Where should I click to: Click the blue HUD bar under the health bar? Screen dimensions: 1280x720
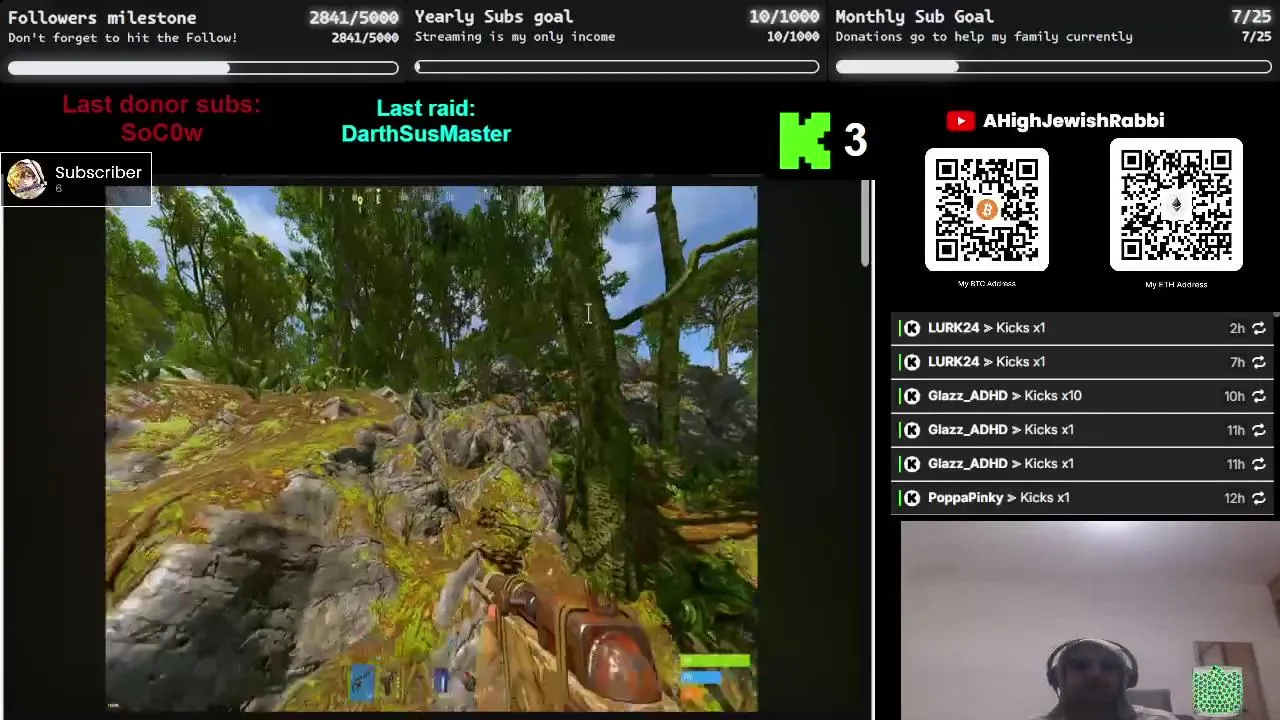tap(701, 677)
